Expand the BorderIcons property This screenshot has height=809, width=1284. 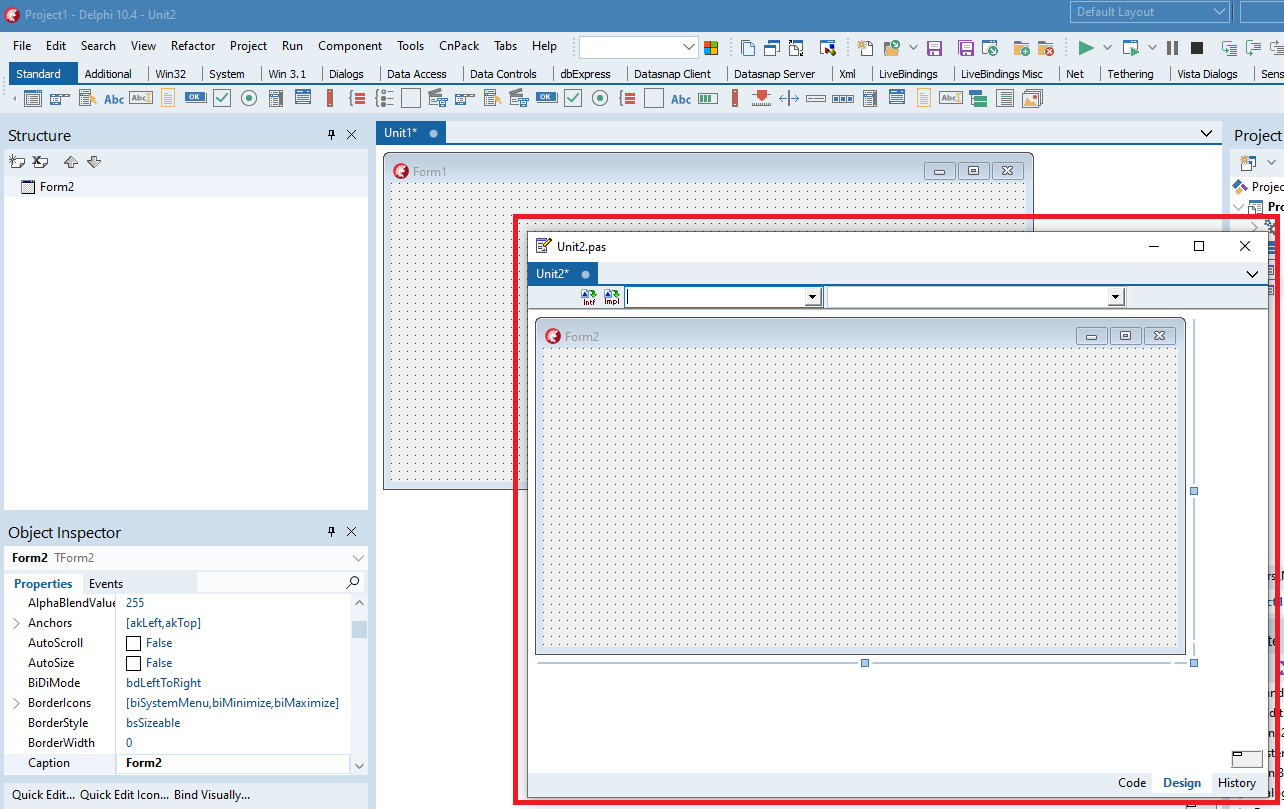coord(16,703)
